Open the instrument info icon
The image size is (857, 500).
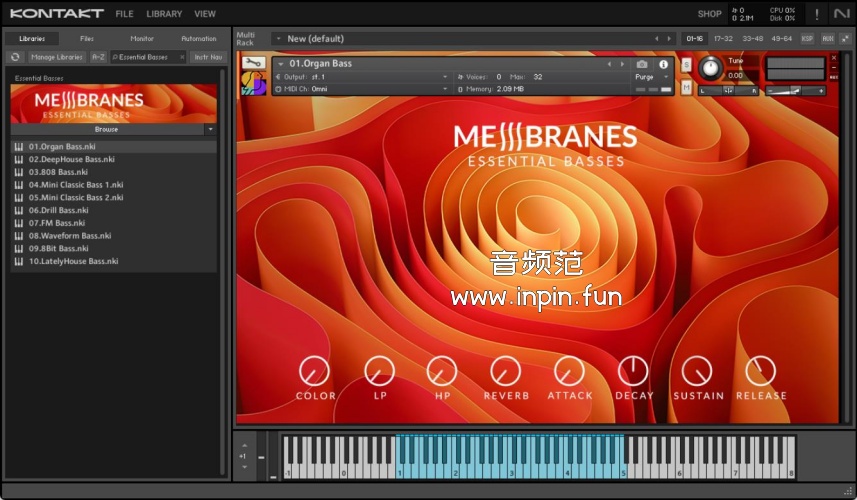point(663,64)
